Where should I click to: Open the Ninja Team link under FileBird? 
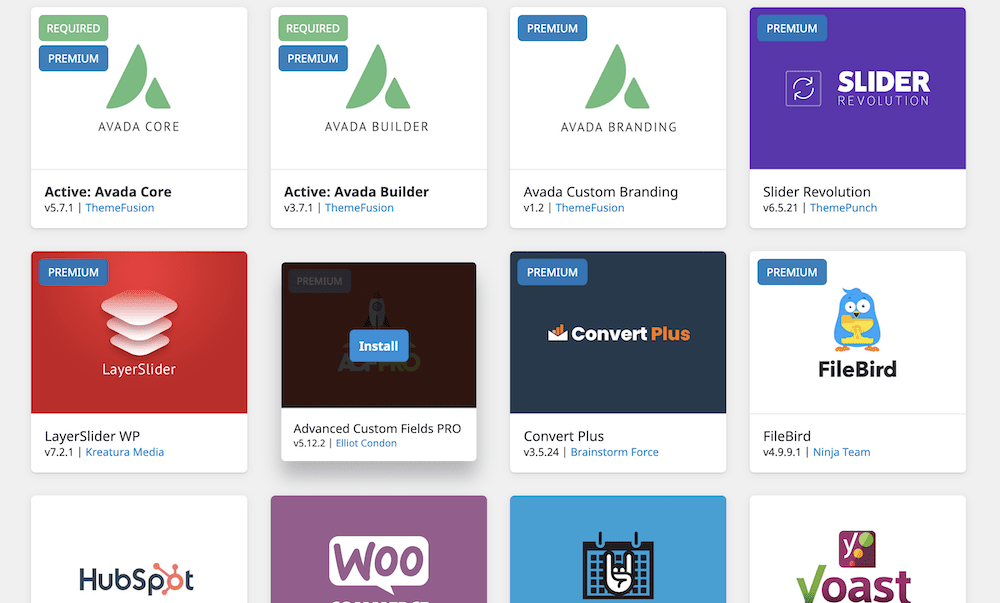(841, 451)
